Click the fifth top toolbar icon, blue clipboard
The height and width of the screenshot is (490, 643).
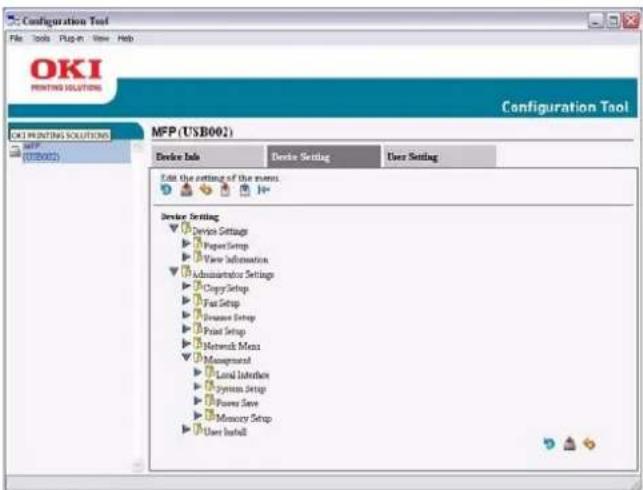(244, 190)
